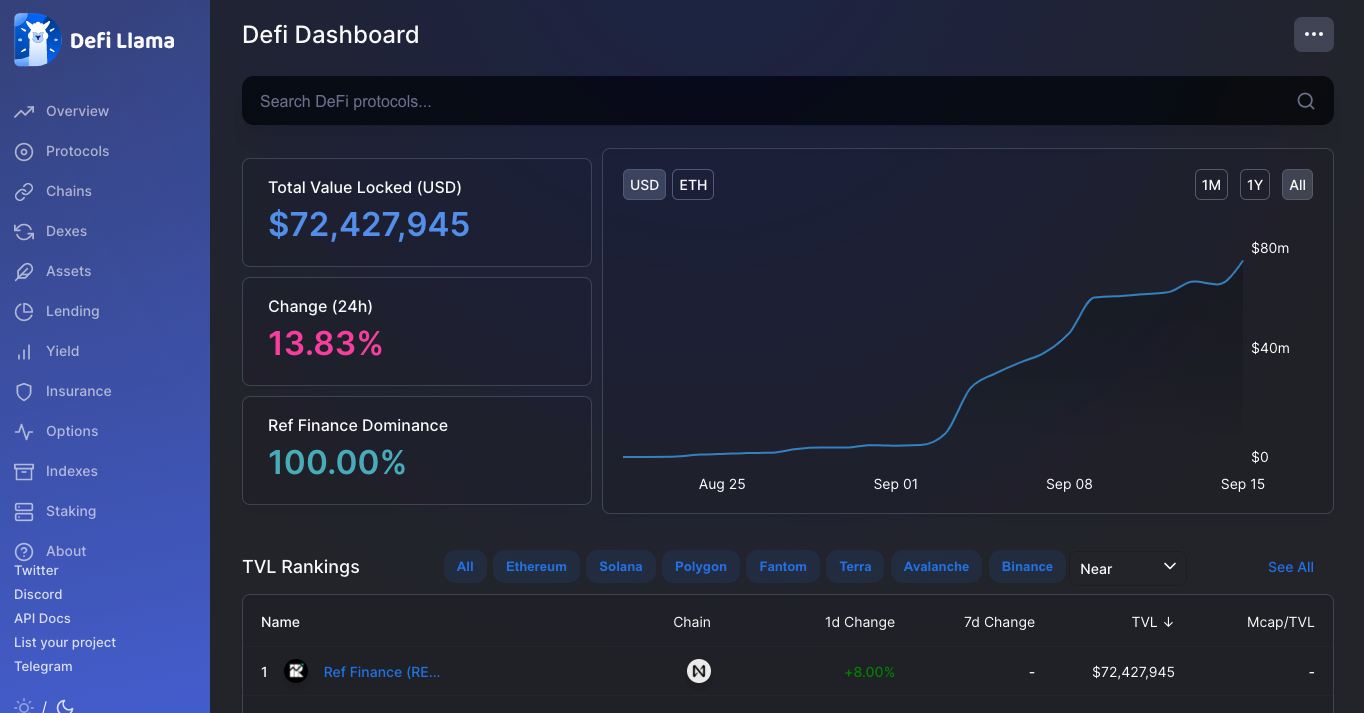
Task: Click the Yield bar-chart icon
Action: point(24,351)
